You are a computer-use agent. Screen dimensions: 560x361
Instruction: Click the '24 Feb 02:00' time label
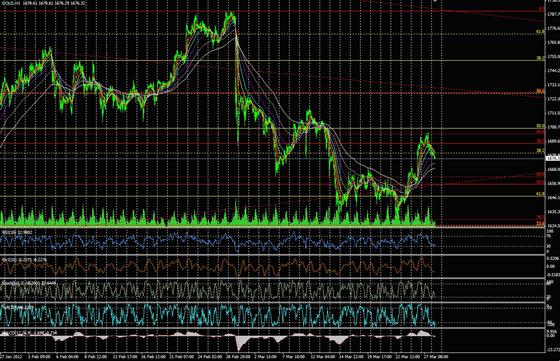(x=209, y=356)
